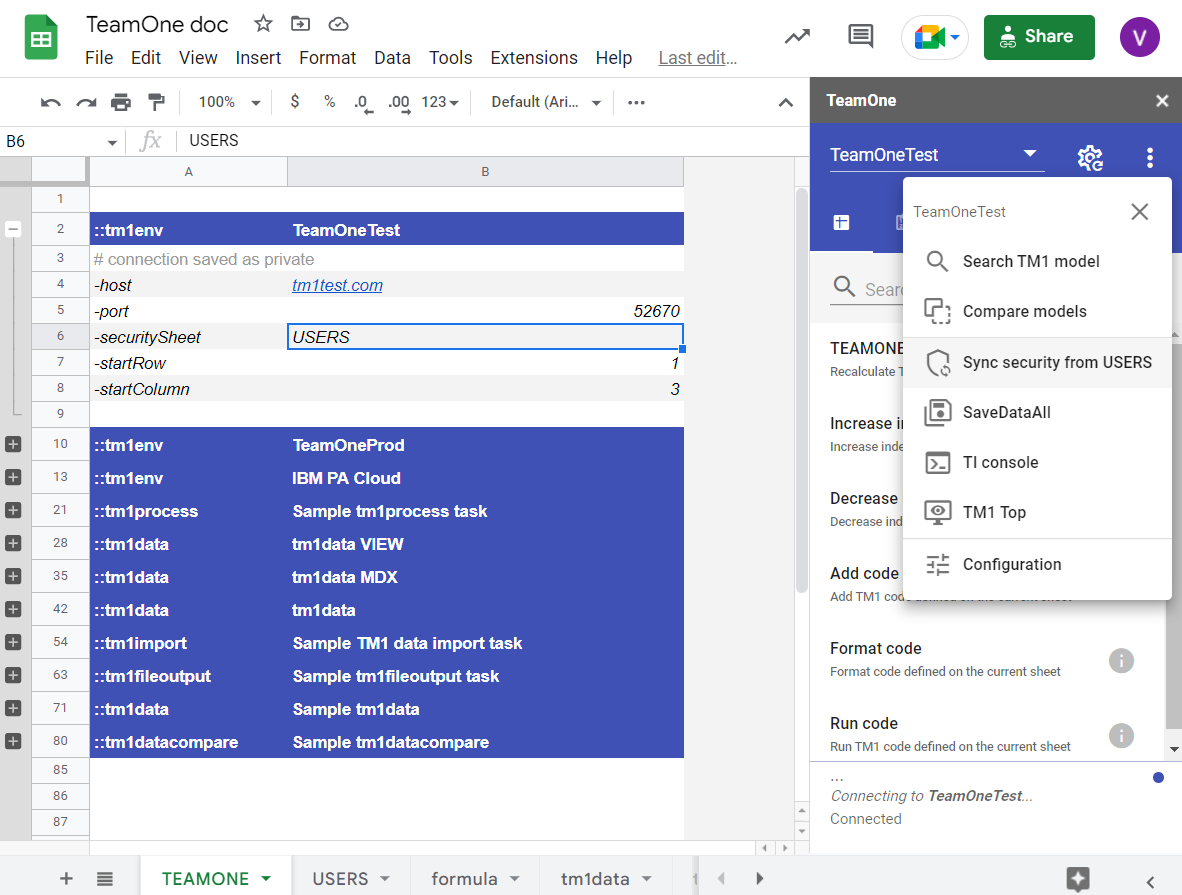Open the name box dropdown
Viewport: 1182px width, 895px height.
point(112,142)
